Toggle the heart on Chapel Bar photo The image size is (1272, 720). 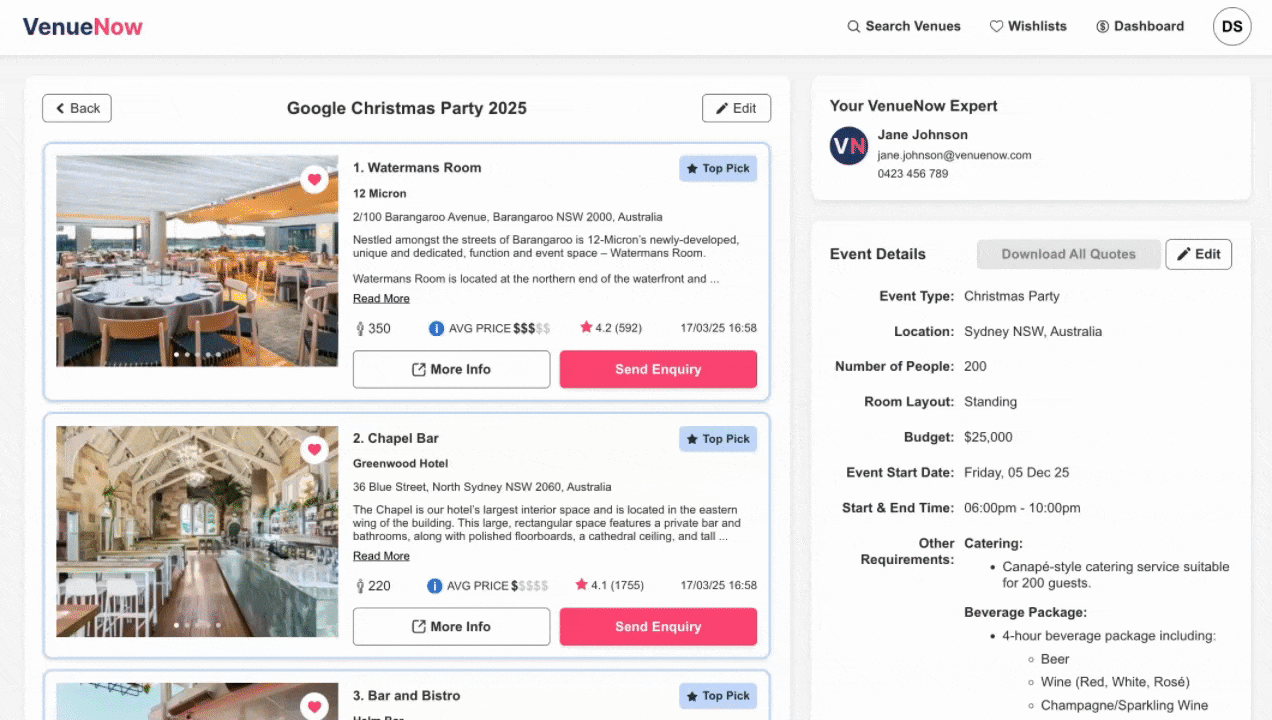(314, 450)
